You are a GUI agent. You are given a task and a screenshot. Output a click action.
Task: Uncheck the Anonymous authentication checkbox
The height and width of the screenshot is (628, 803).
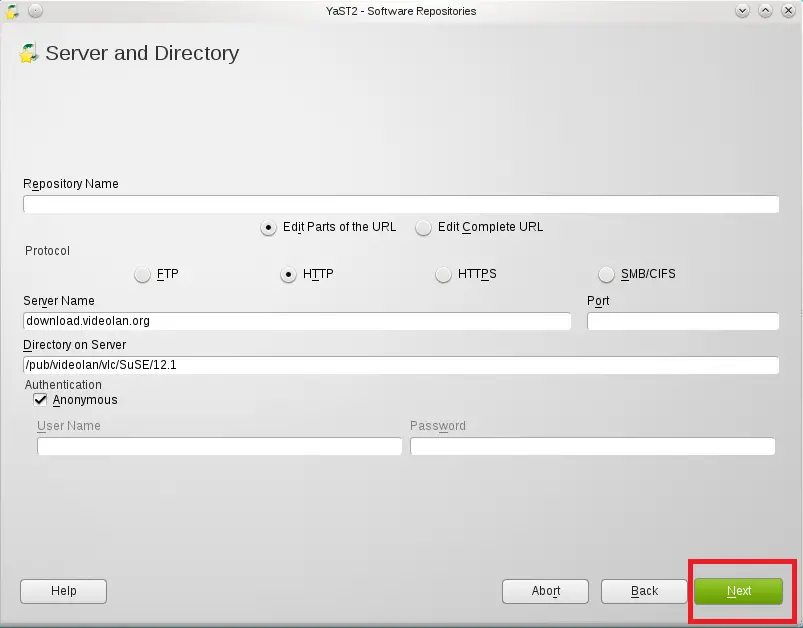coord(40,400)
